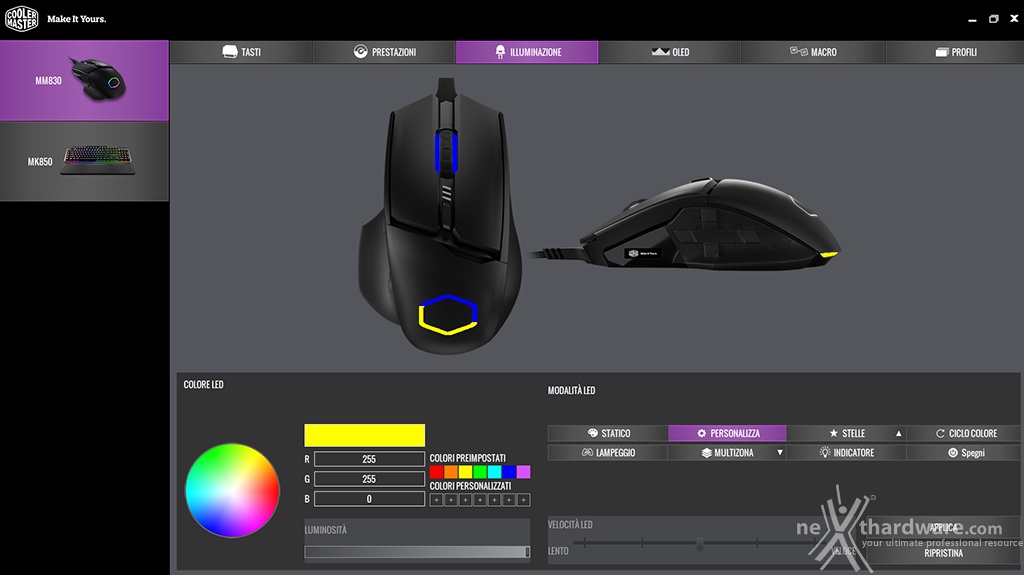This screenshot has height=575, width=1024.
Task: Pick the green preset color
Action: [480, 472]
